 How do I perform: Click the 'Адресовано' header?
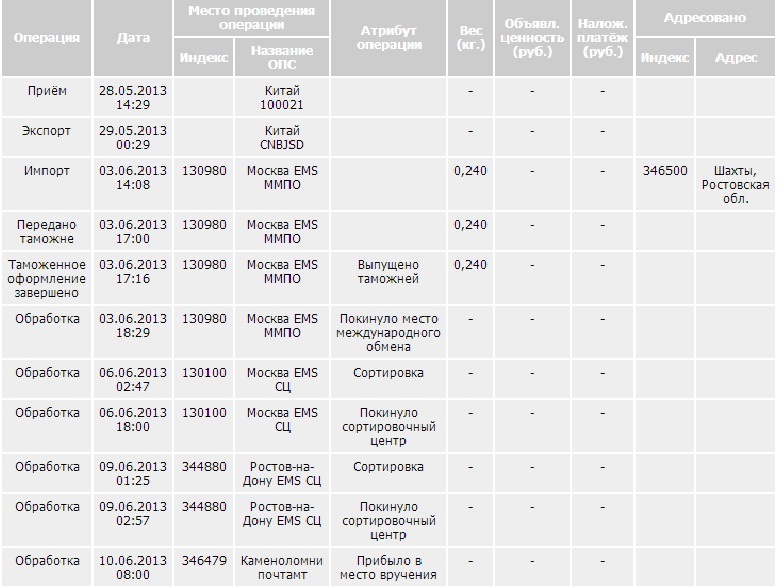(x=705, y=18)
